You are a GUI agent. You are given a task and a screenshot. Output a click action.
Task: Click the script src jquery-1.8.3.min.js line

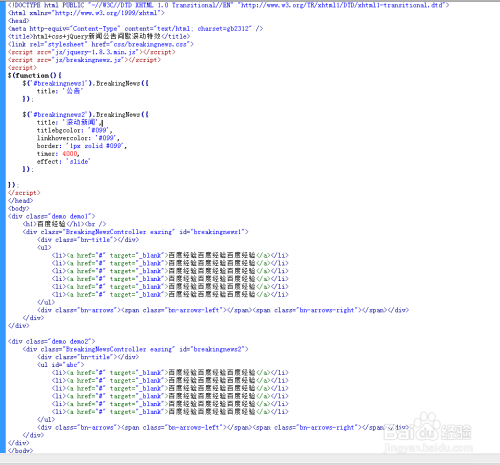point(91,52)
